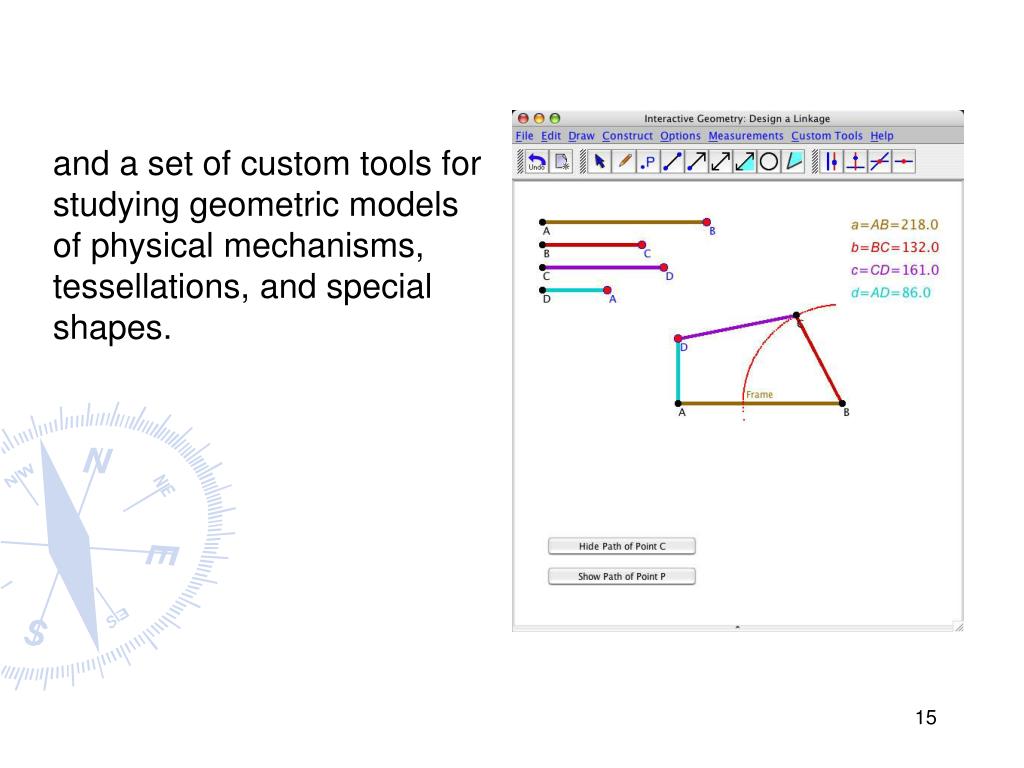Select the line segment tool
This screenshot has width=1024, height=768.
coord(672,161)
